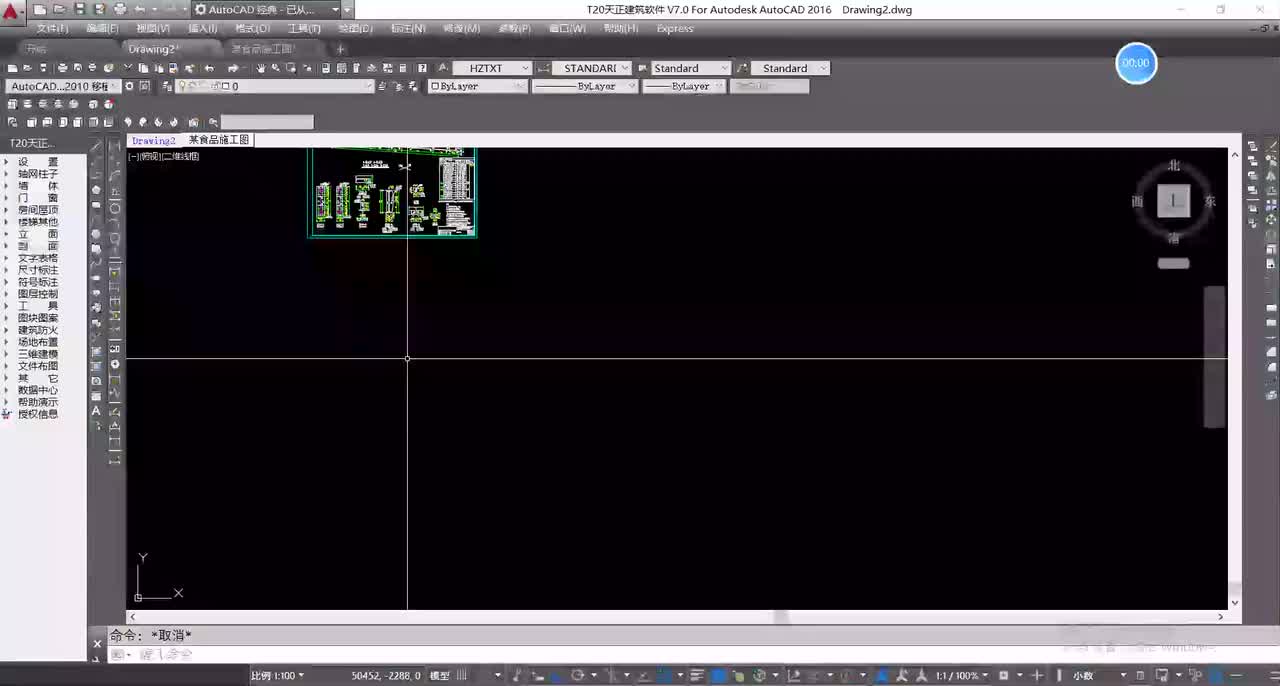Click Cut scissors icon in standard toolbar
This screenshot has height=686, width=1280.
tap(129, 68)
